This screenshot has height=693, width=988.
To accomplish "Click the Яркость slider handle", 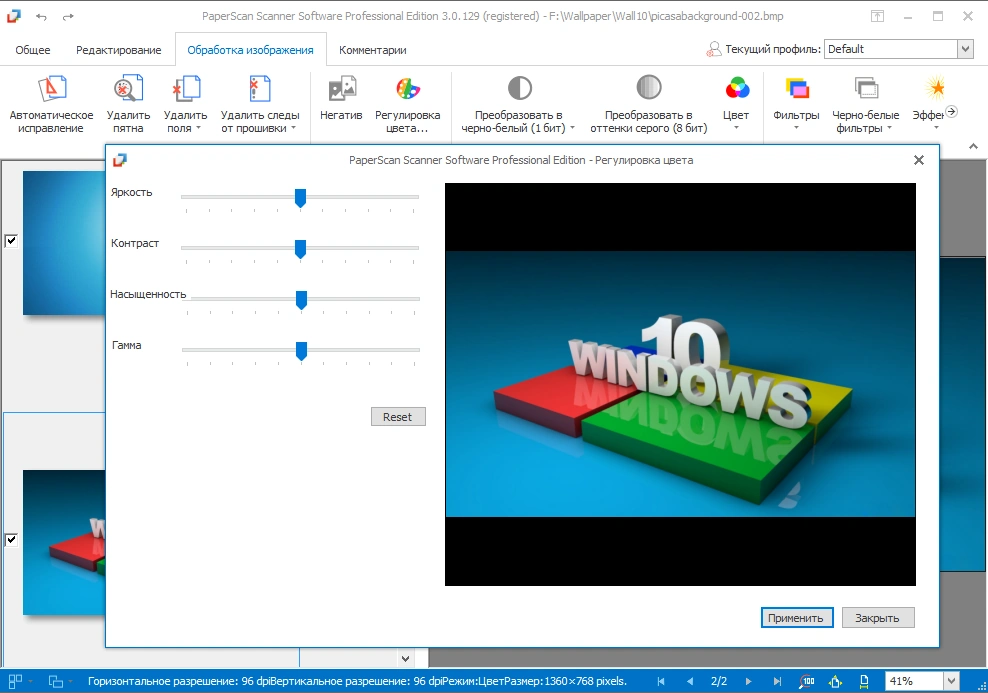I will (x=301, y=198).
